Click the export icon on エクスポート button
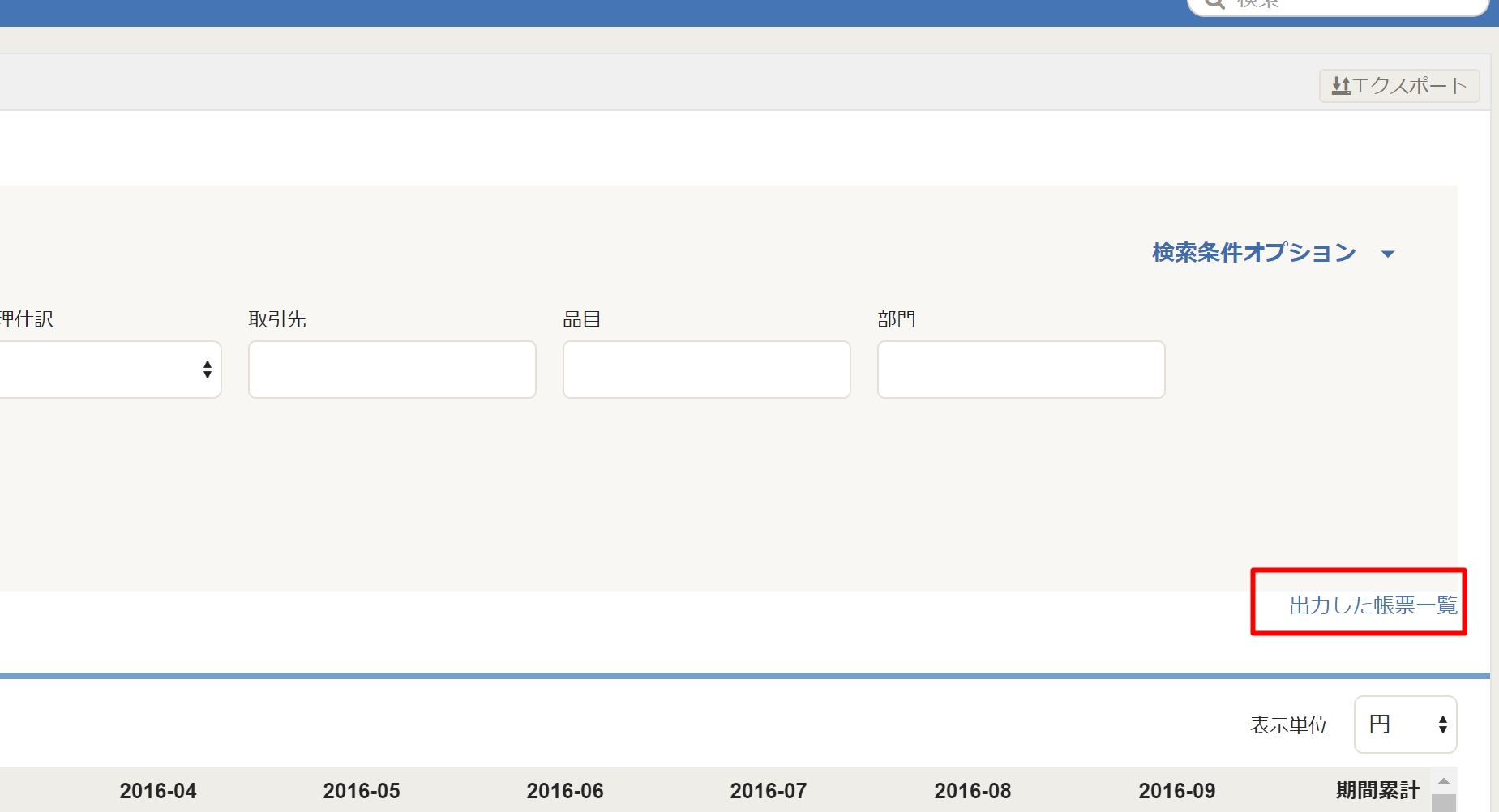 [x=1341, y=86]
